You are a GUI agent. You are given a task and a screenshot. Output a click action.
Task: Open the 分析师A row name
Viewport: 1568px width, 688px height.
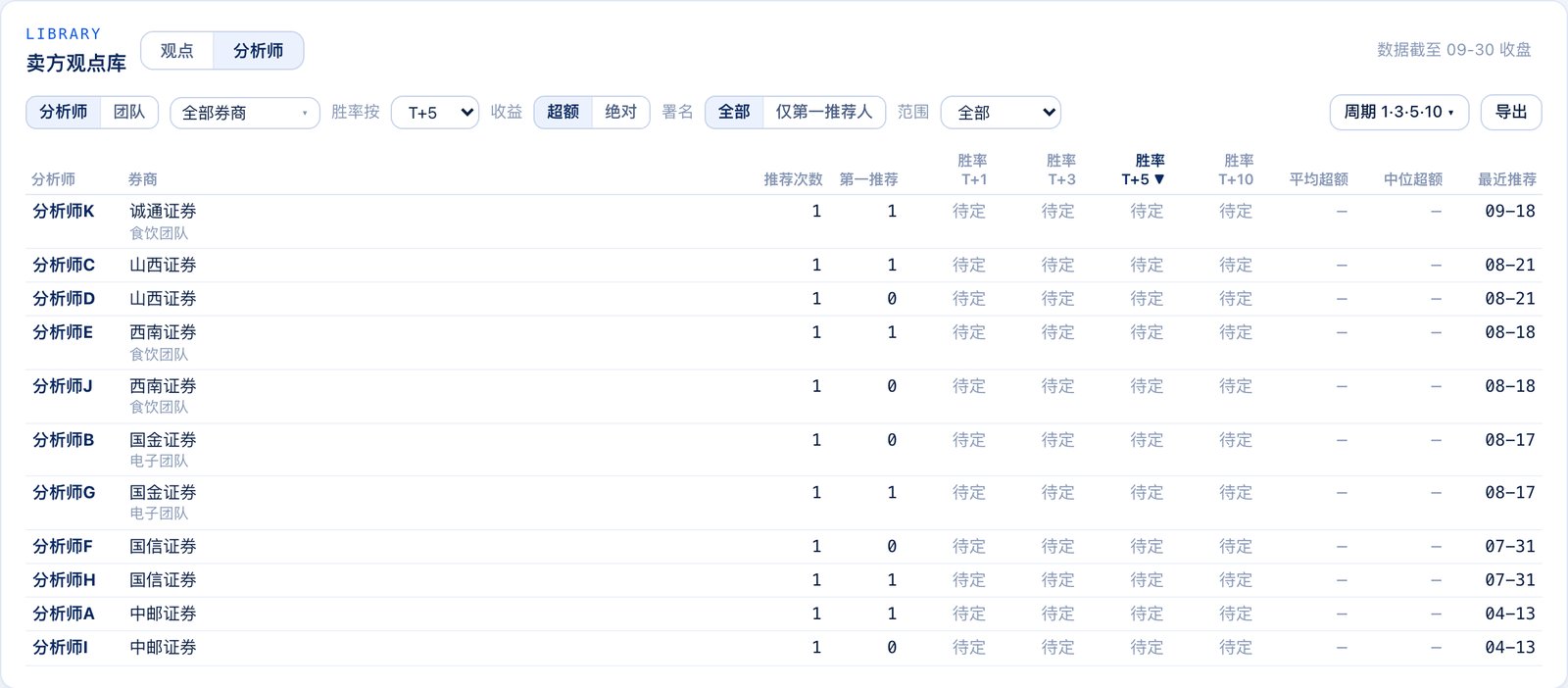pyautogui.click(x=64, y=614)
